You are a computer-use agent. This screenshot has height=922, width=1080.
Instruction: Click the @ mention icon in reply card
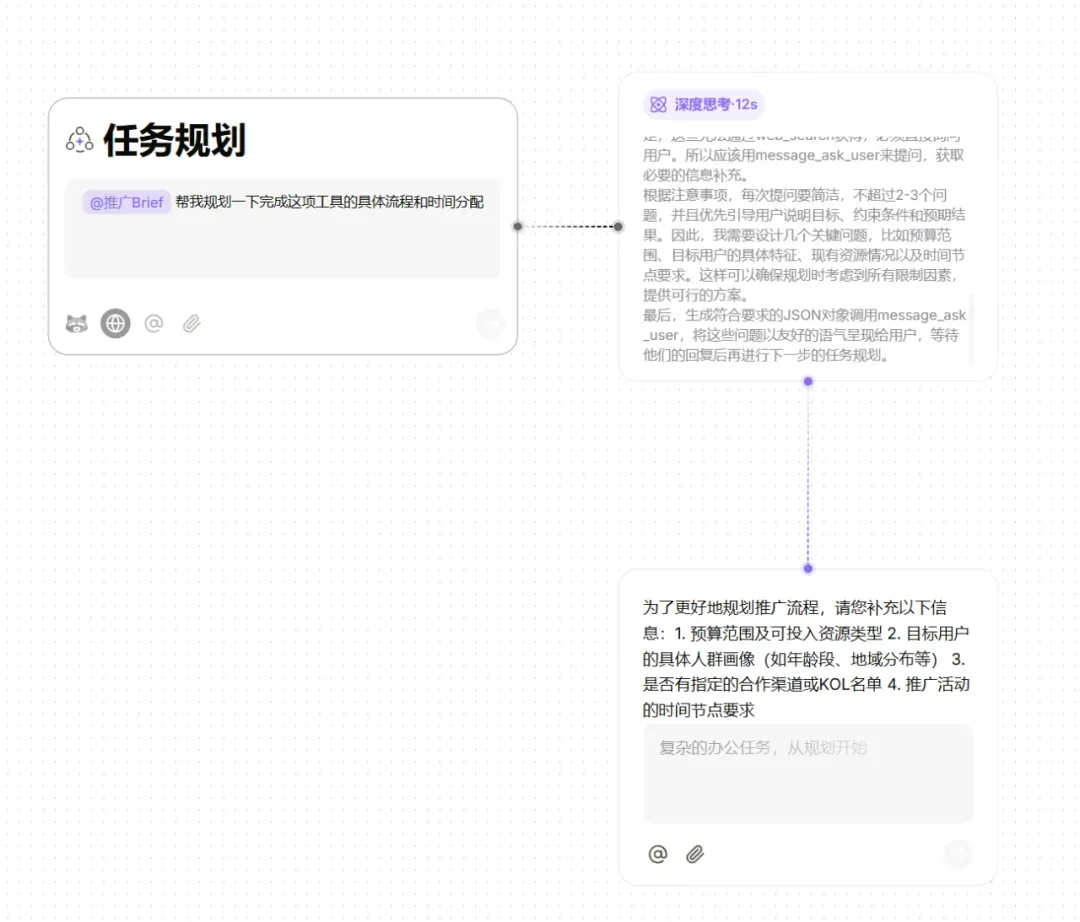pyautogui.click(x=658, y=855)
